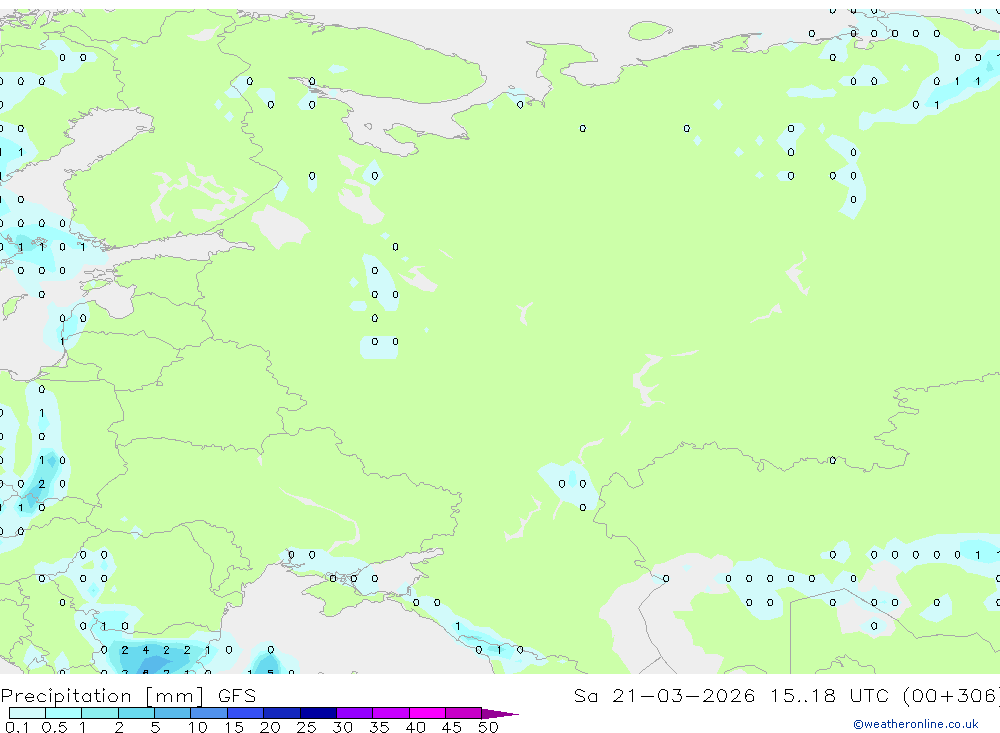Click the 15–20 mm legend color swatch
Screen dimensions: 1000x733
point(246,713)
